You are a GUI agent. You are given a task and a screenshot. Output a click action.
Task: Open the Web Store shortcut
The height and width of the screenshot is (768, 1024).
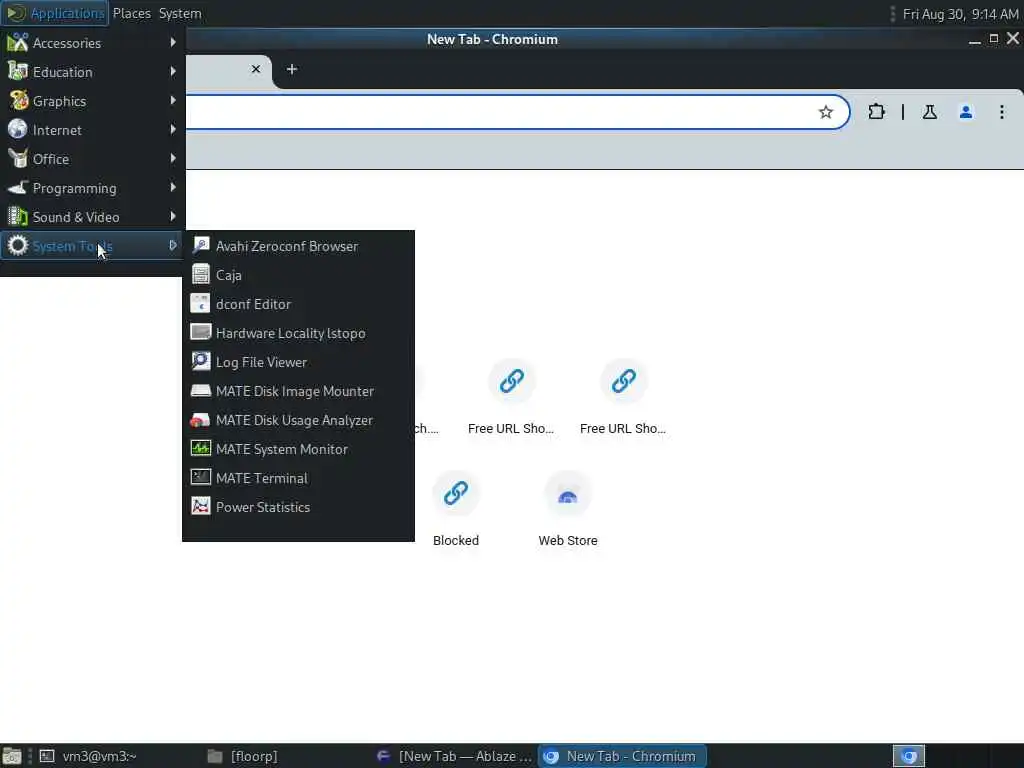coord(568,509)
